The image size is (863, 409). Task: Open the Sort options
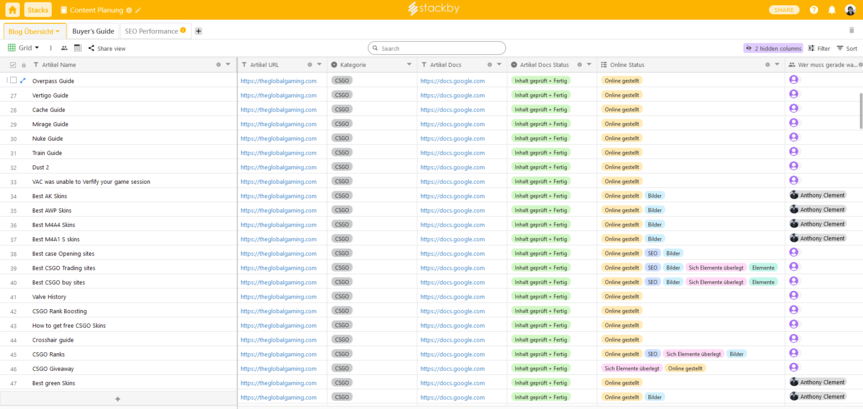pos(846,48)
